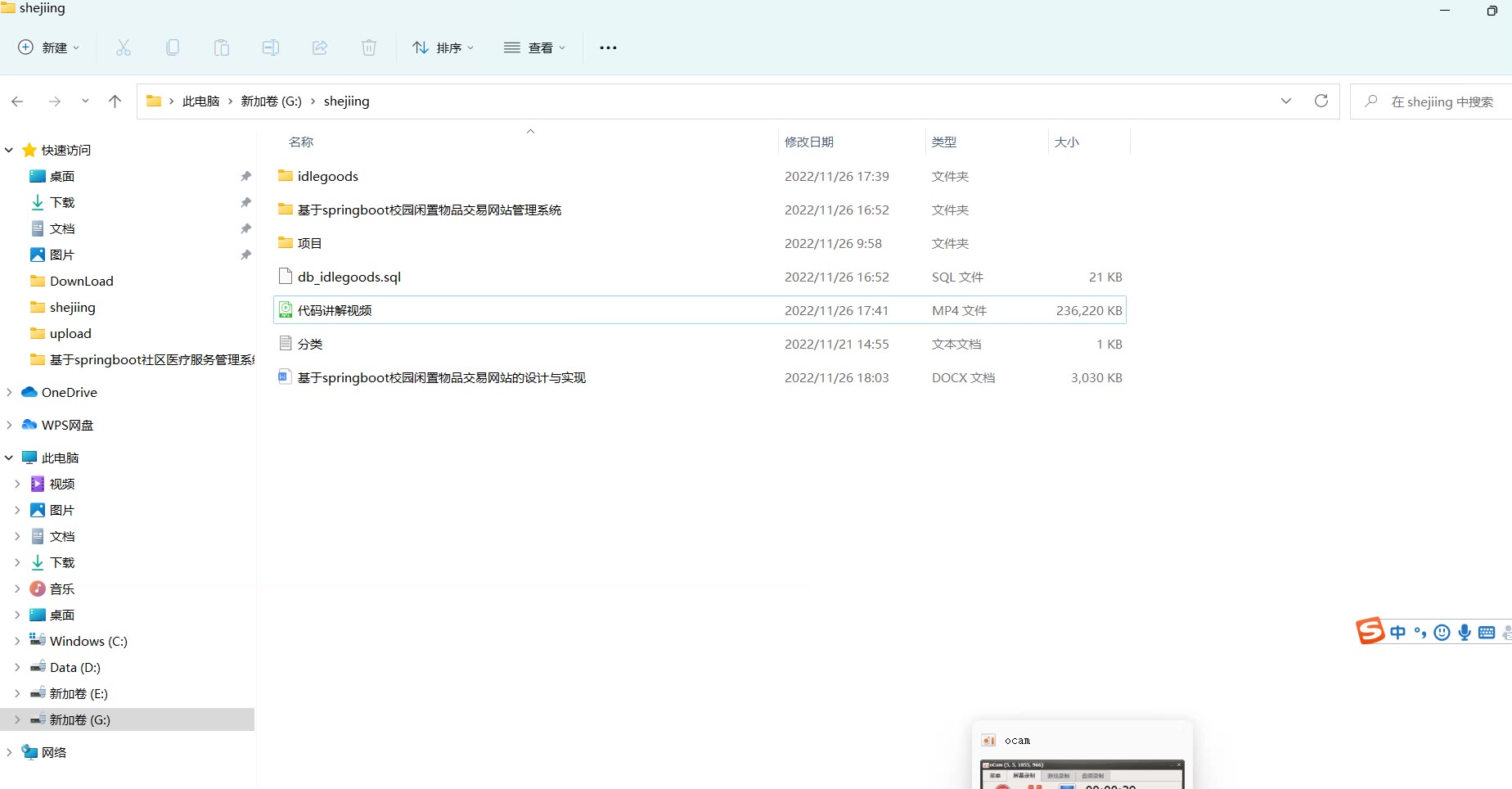Screen dimensions: 1512x789
Task: Click the Delete trash can icon
Action: pyautogui.click(x=369, y=48)
